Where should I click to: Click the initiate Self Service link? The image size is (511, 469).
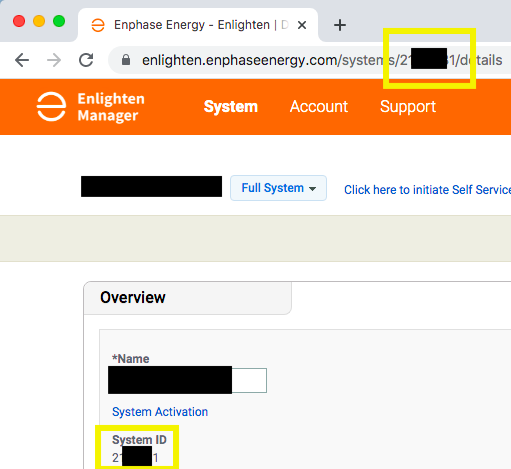pos(427,190)
